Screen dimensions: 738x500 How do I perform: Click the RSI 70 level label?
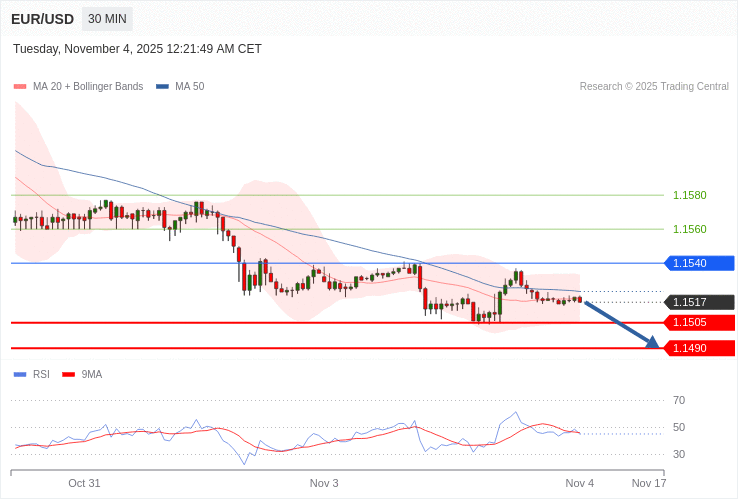(x=679, y=400)
